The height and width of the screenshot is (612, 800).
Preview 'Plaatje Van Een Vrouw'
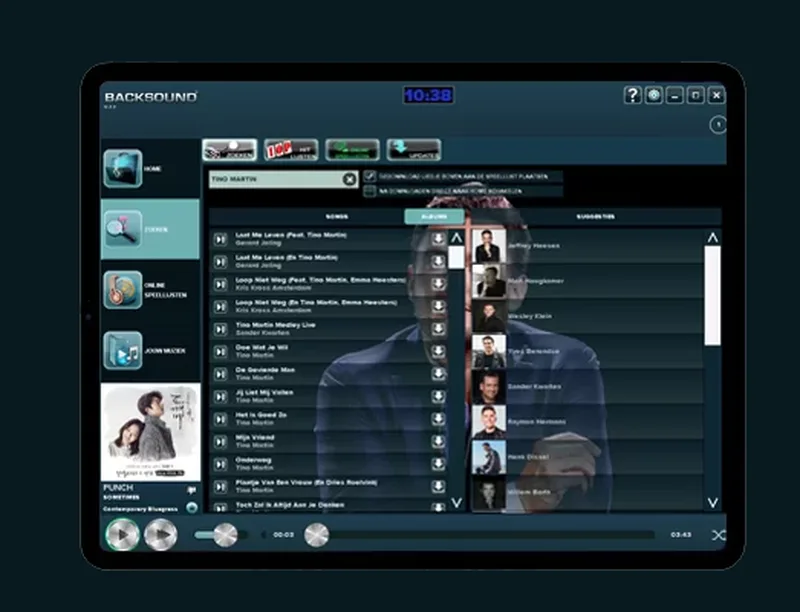click(x=220, y=487)
